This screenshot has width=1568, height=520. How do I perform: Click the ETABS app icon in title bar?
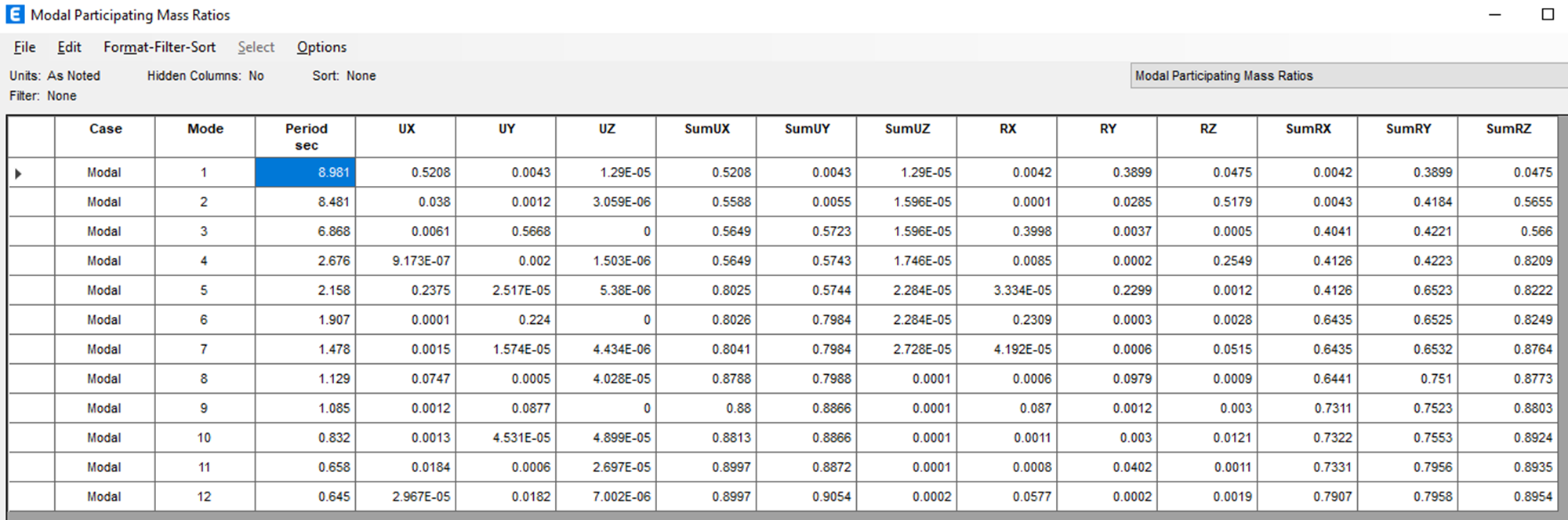tap(15, 14)
